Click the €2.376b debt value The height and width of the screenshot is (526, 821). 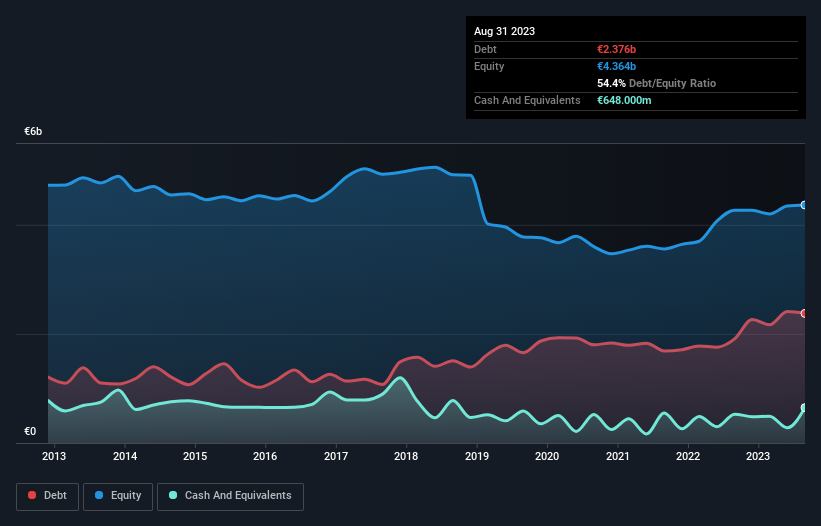coord(616,49)
